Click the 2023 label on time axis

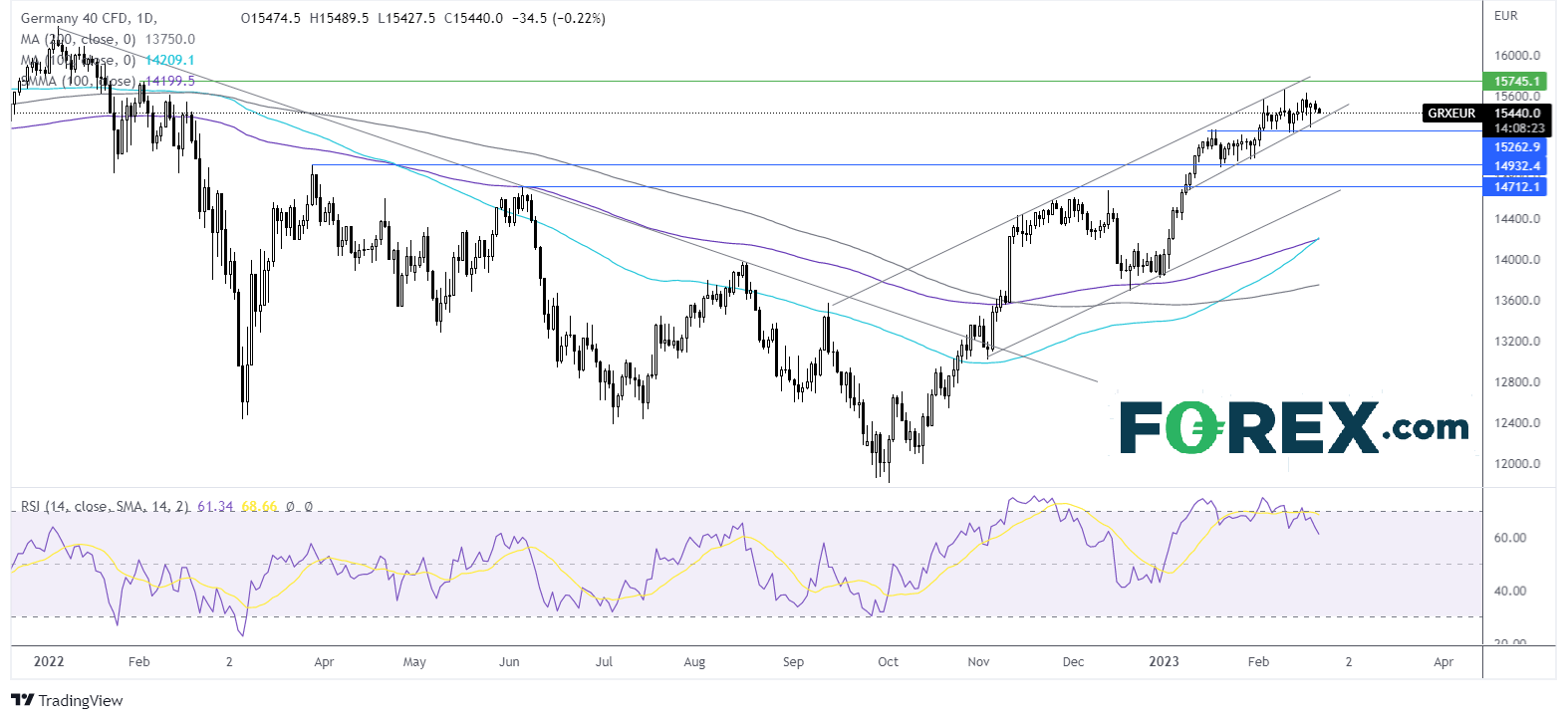point(1164,661)
